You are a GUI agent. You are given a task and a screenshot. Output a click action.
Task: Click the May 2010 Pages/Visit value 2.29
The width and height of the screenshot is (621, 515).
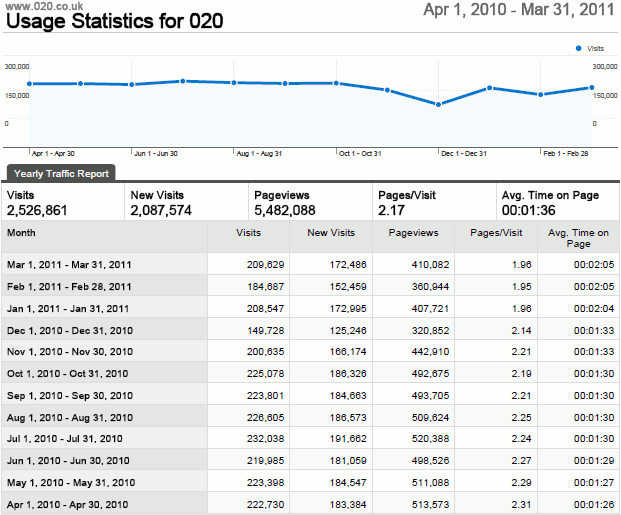pyautogui.click(x=521, y=483)
